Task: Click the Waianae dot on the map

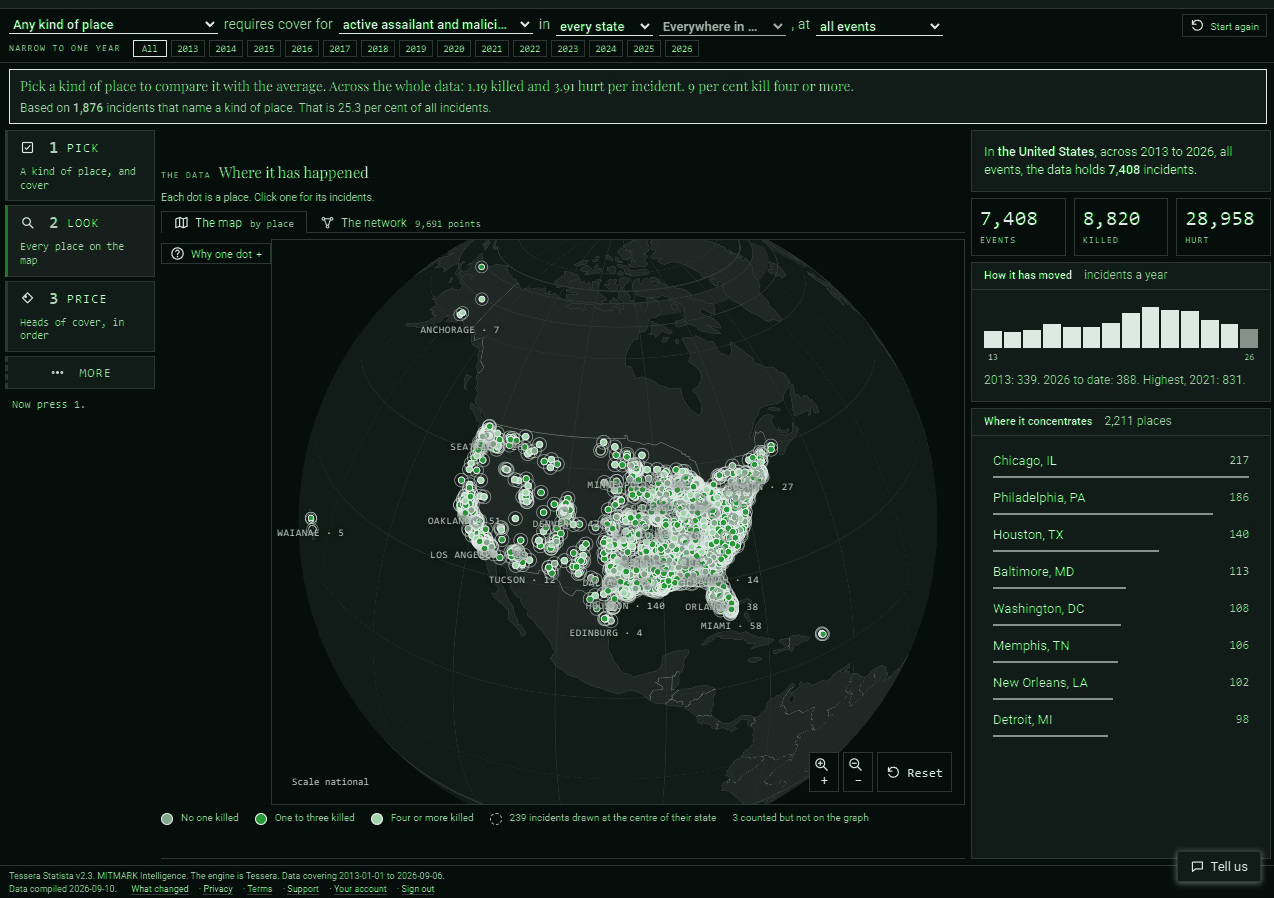Action: pyautogui.click(x=311, y=518)
